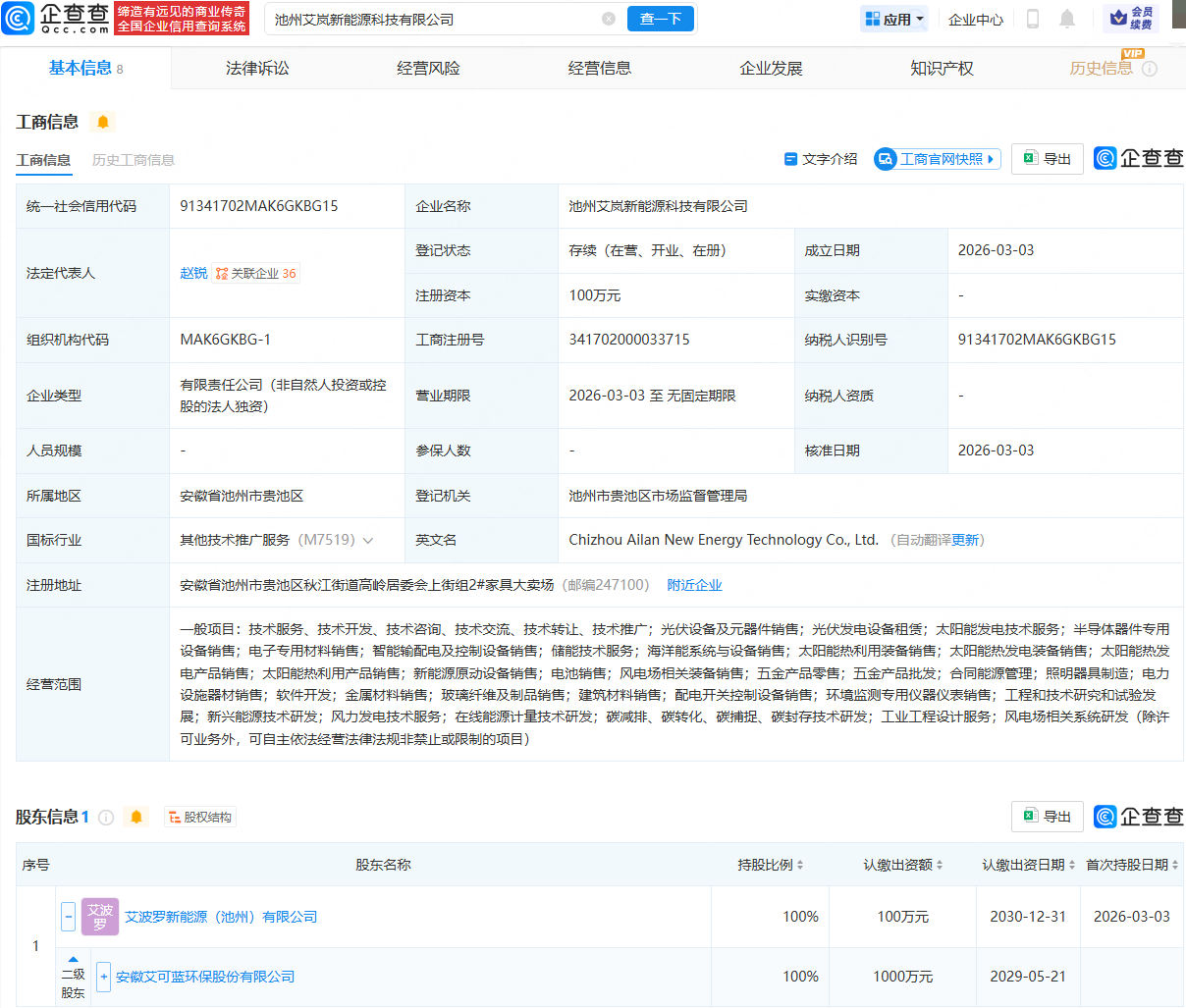The image size is (1186, 1008).
Task: Click the monitor bell beside 股东信息 heading
Action: 136,818
